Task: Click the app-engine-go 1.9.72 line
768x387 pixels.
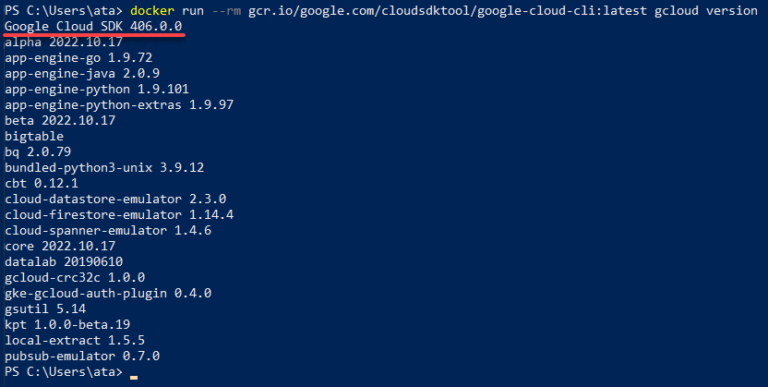Action: tap(78, 58)
